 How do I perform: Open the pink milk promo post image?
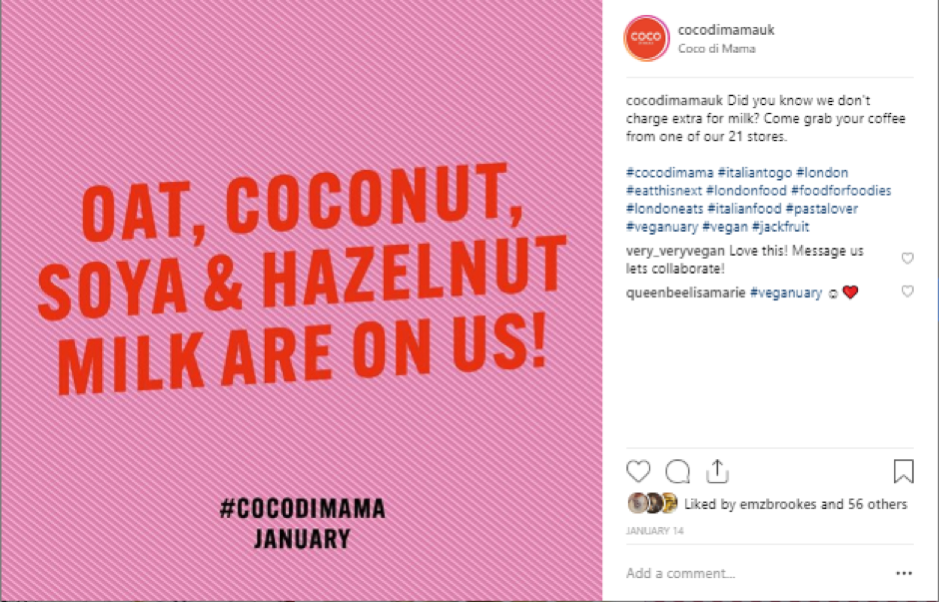coord(301,301)
